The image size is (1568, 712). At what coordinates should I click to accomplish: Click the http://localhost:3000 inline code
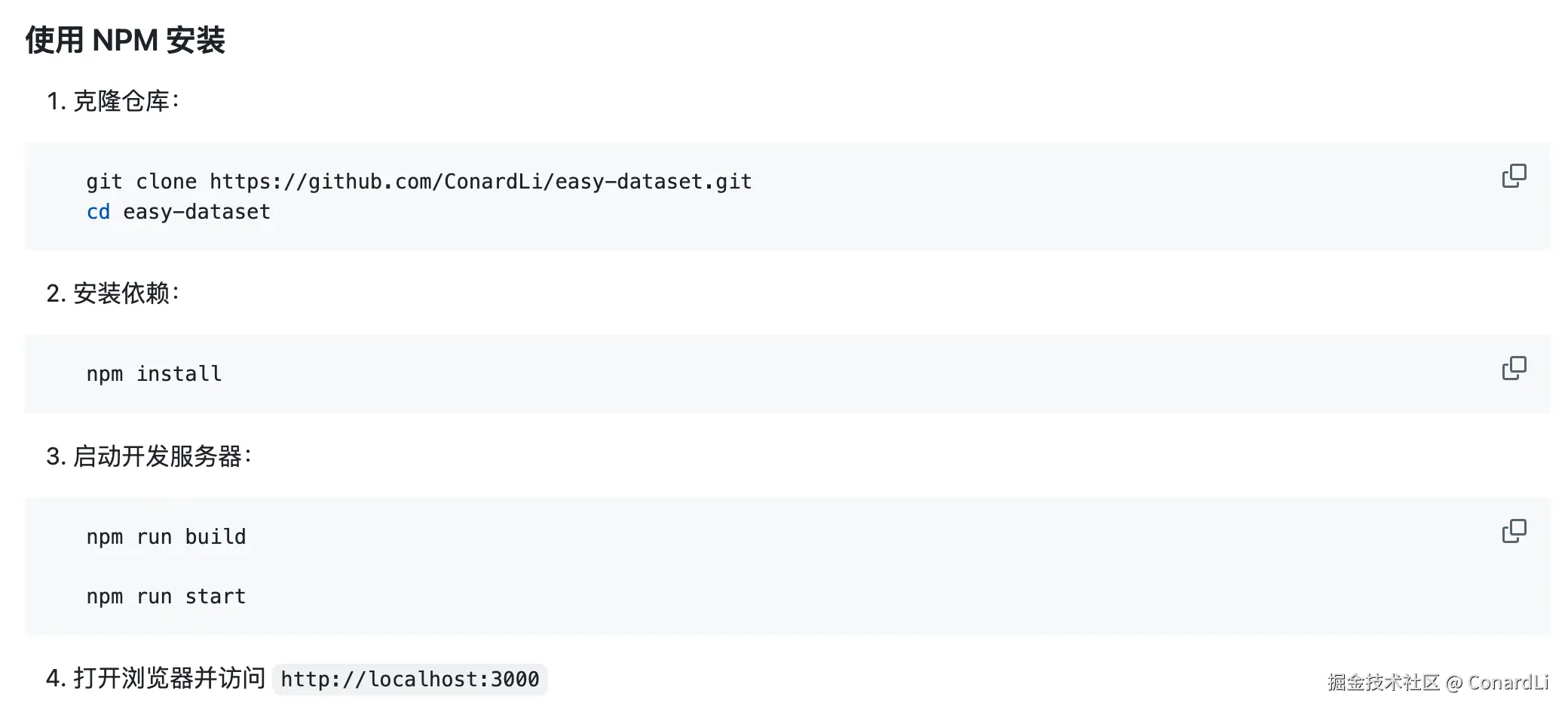[409, 680]
